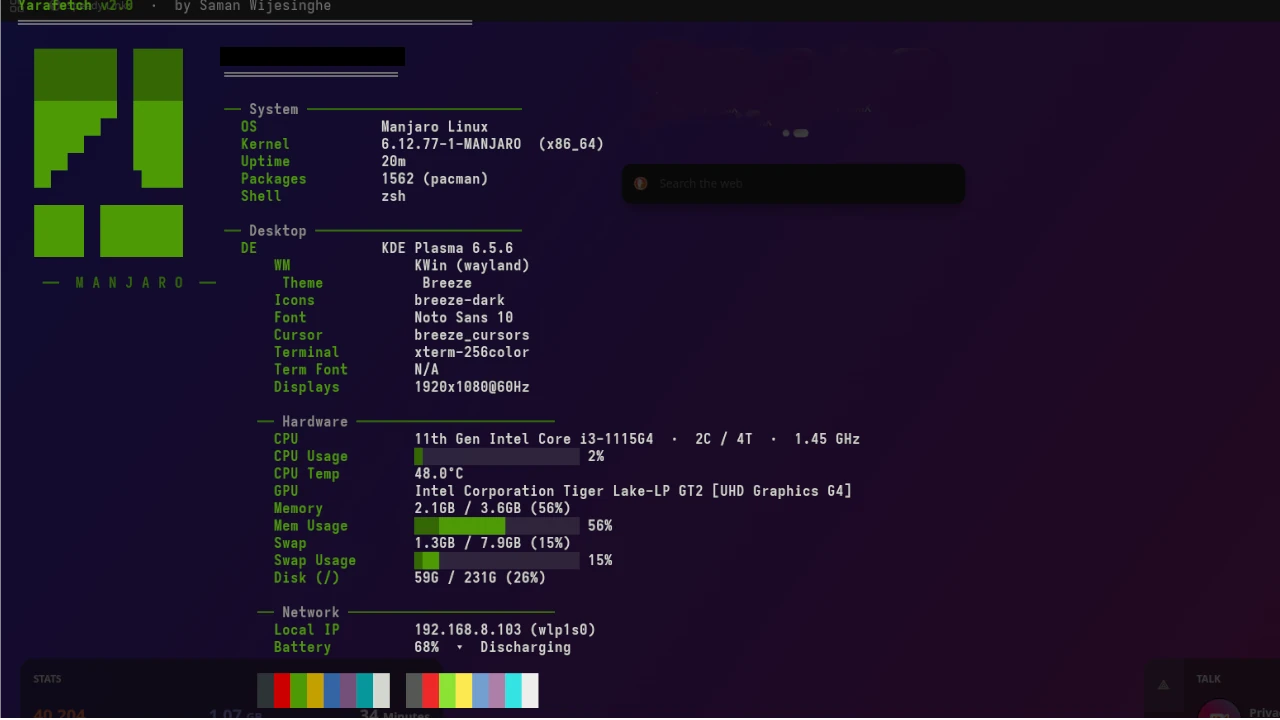Open the TALK panel header
This screenshot has width=1280, height=720.
coord(1208,679)
